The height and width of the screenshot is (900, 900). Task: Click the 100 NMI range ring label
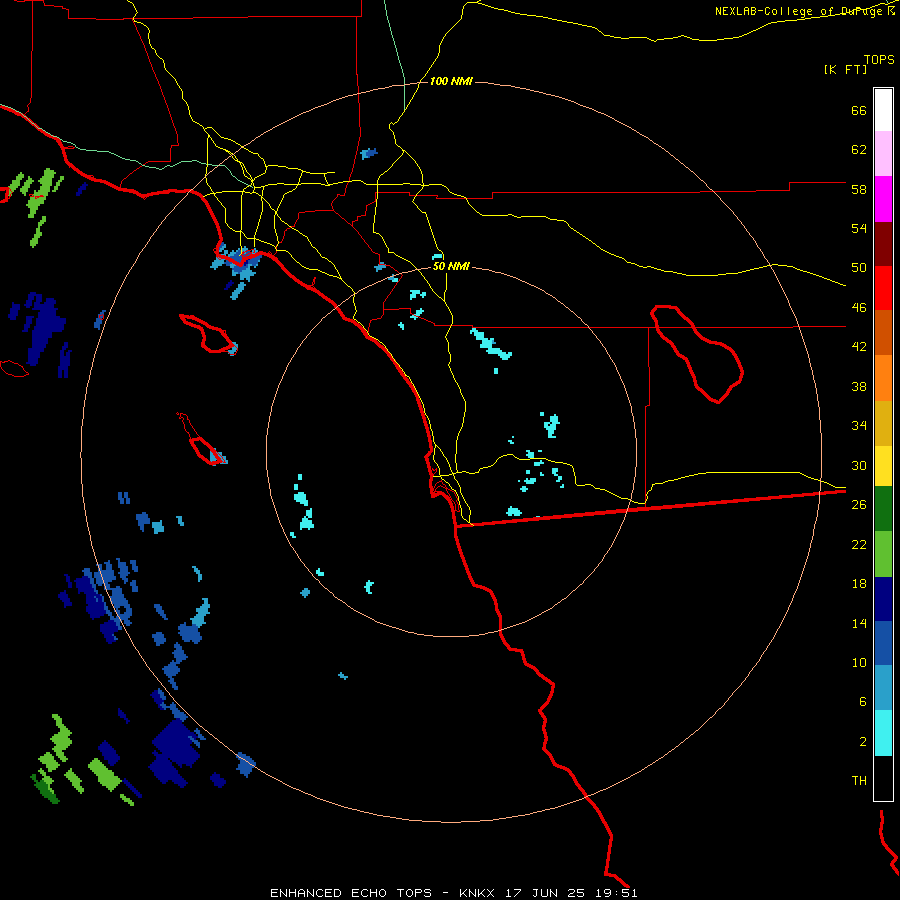[451, 82]
